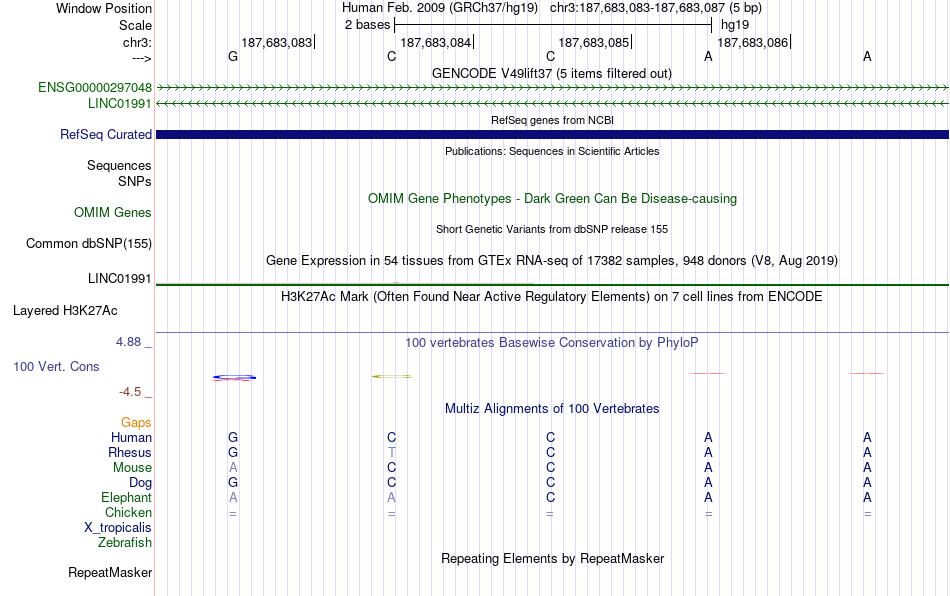Click the Sequences track label
The height and width of the screenshot is (596, 950).
coord(119,165)
